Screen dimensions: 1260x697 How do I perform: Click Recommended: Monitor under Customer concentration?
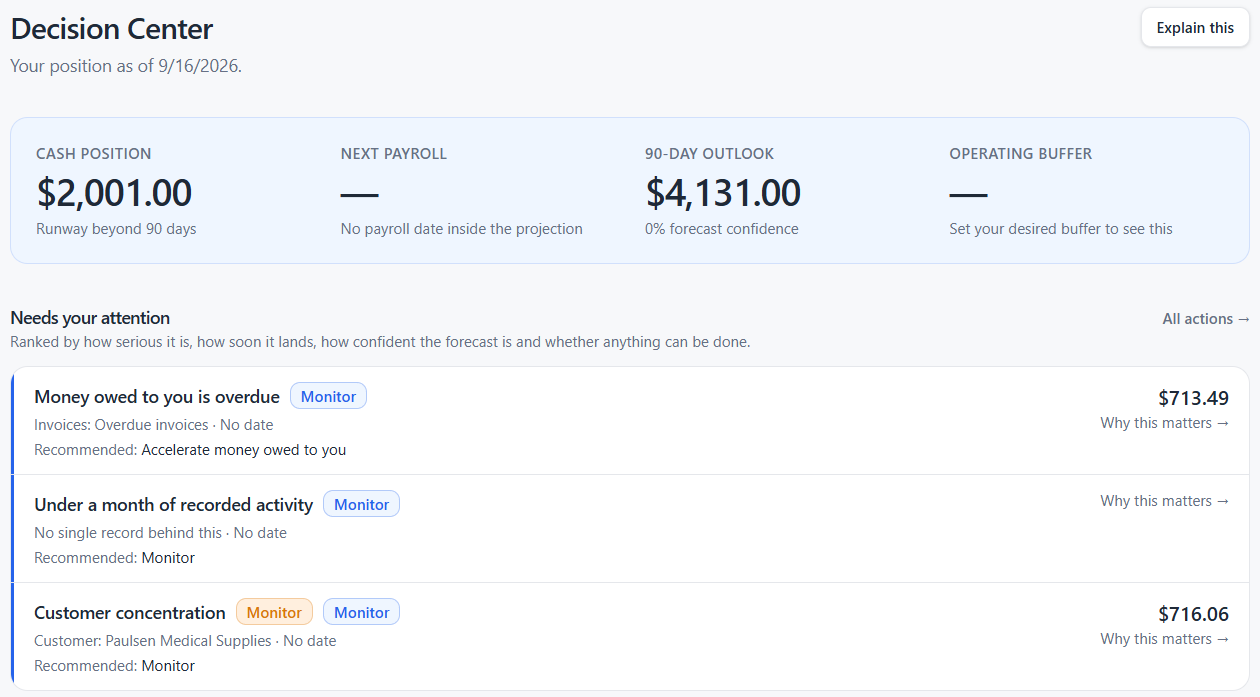click(114, 666)
